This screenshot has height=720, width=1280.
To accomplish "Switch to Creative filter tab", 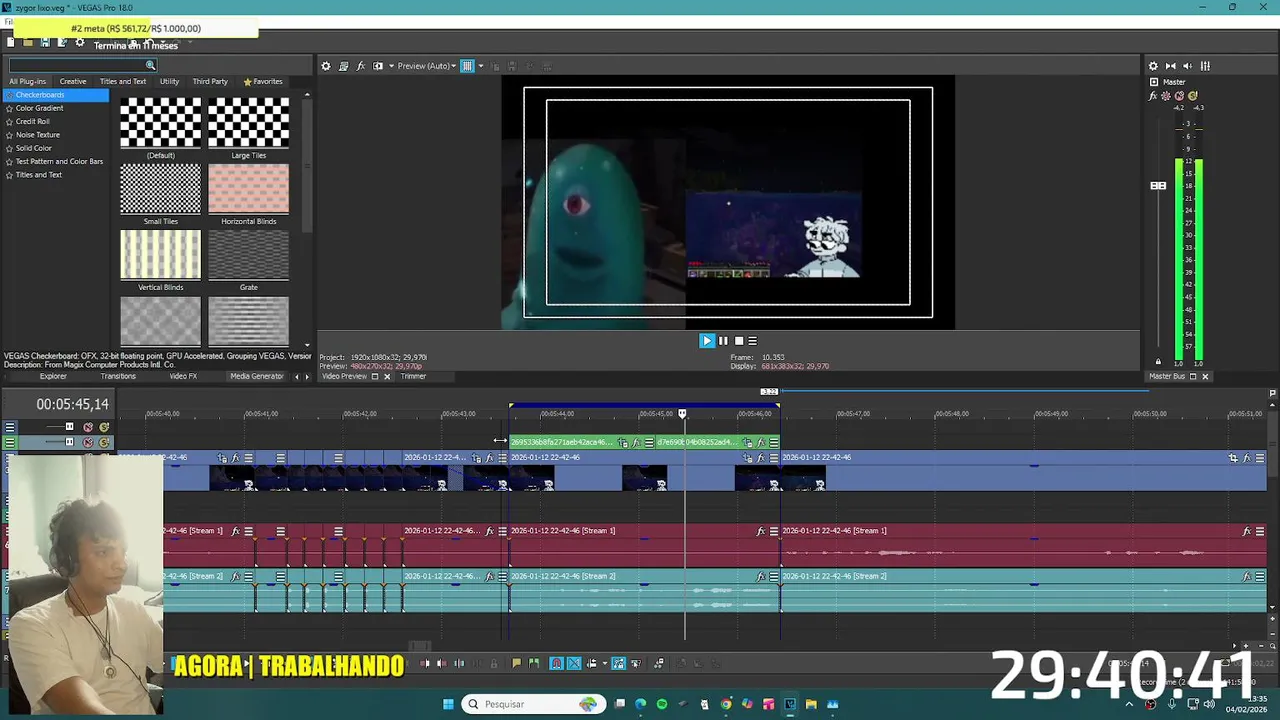I will click(72, 81).
